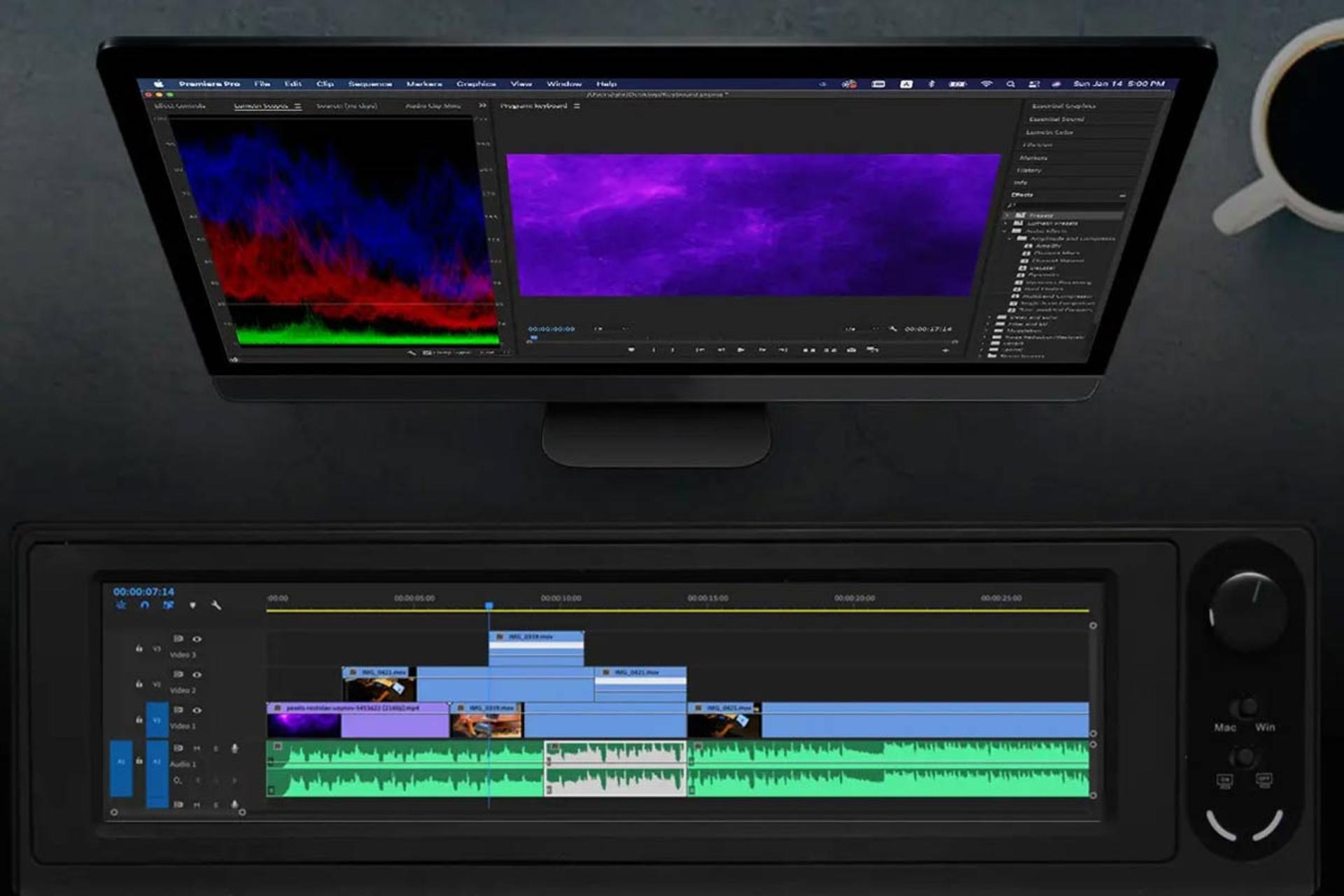Expand the panel tabs overflow chevron
Image resolution: width=1344 pixels, height=896 pixels.
pyautogui.click(x=482, y=106)
